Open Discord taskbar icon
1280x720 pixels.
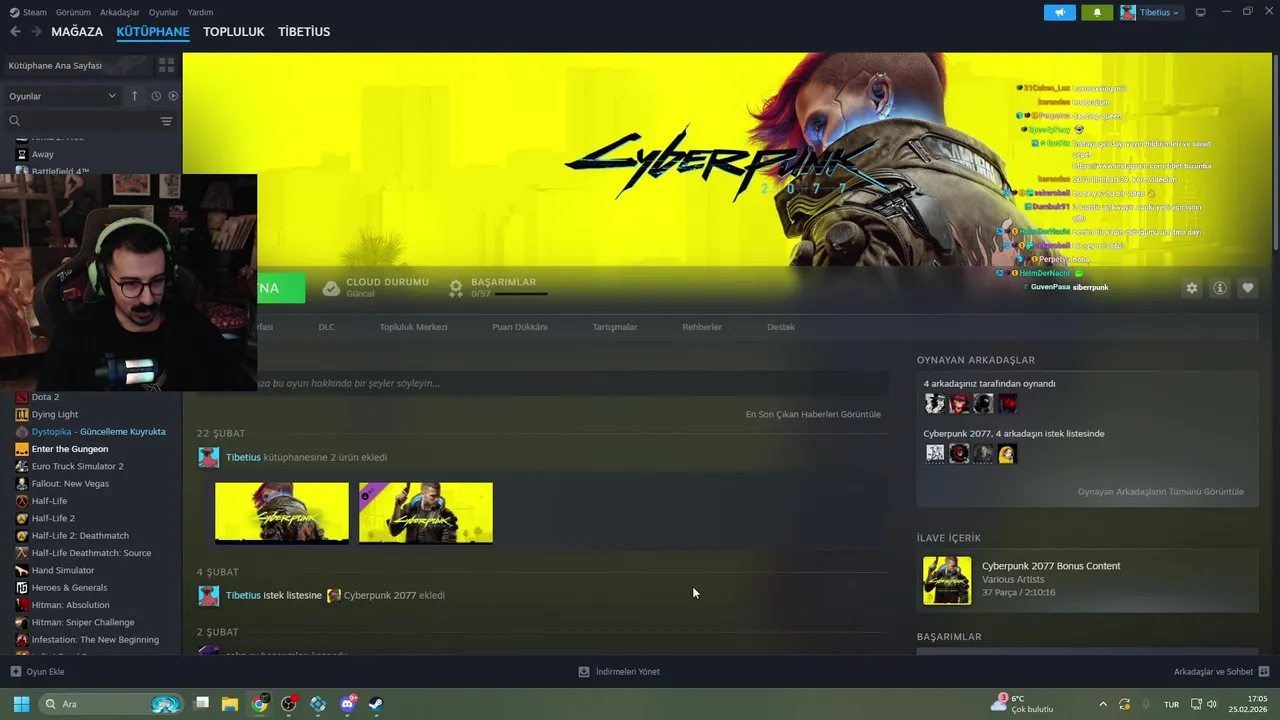(x=347, y=704)
